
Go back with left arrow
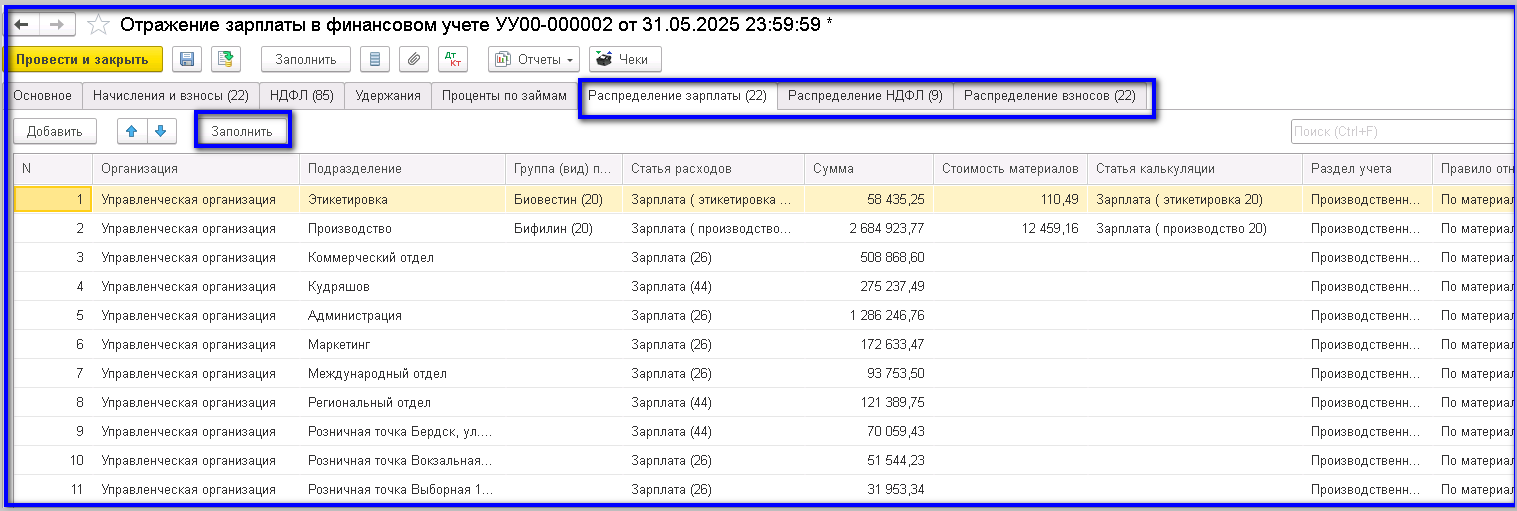23,24
